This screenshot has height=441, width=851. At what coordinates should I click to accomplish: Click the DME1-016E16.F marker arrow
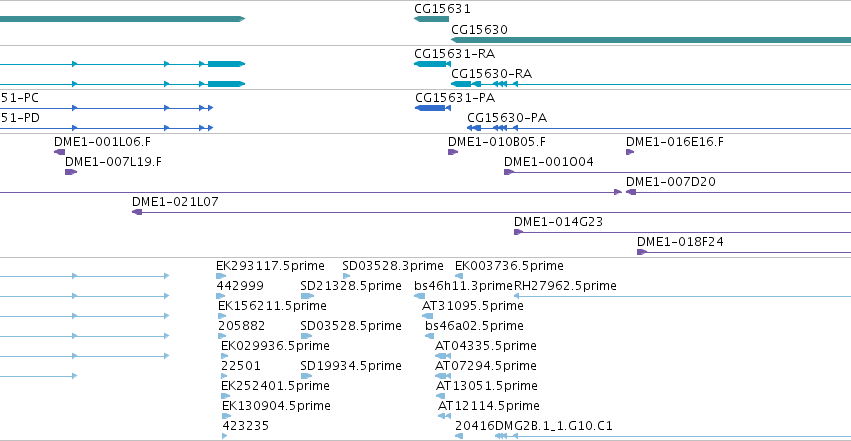(630, 152)
